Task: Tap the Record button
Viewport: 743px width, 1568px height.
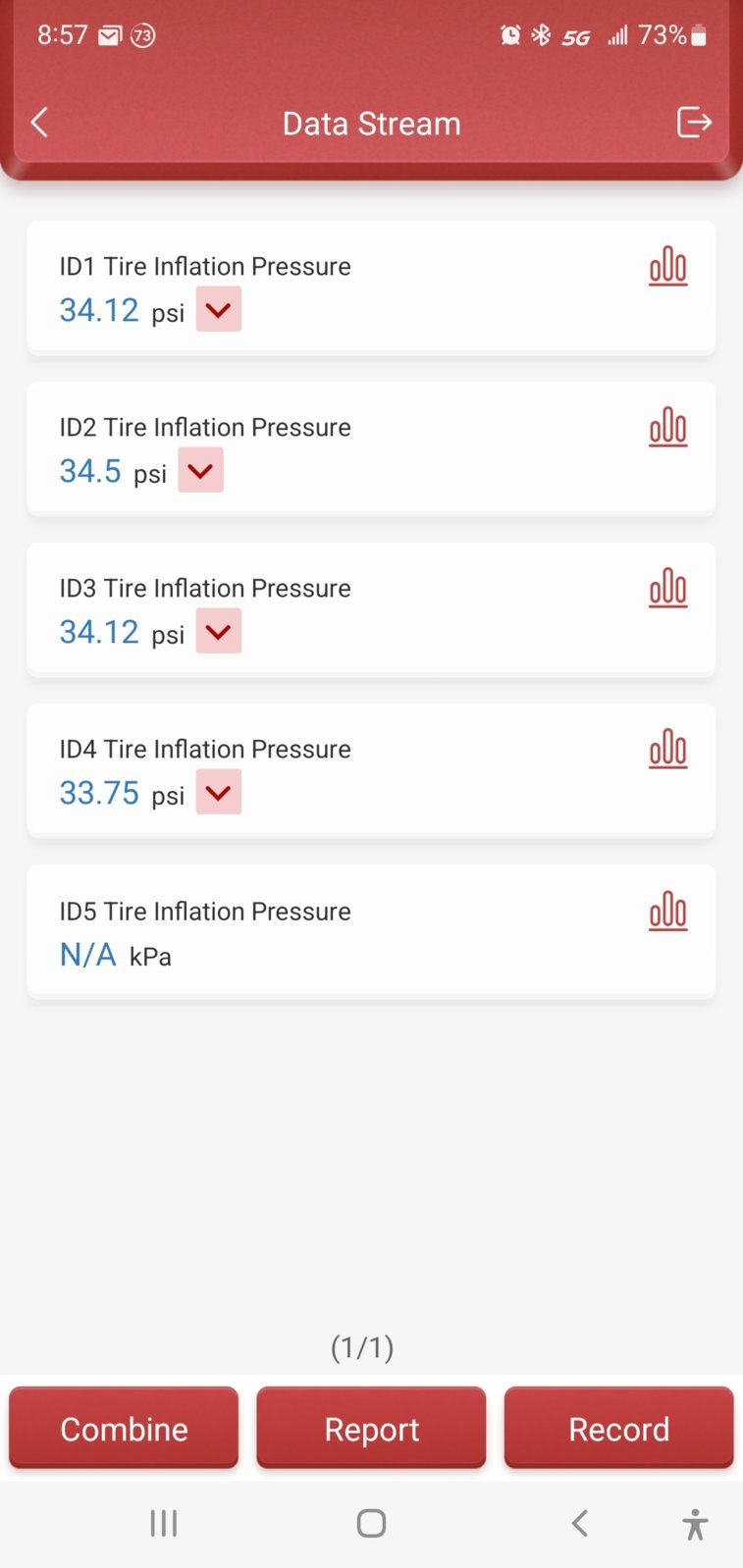Action: [x=618, y=1428]
